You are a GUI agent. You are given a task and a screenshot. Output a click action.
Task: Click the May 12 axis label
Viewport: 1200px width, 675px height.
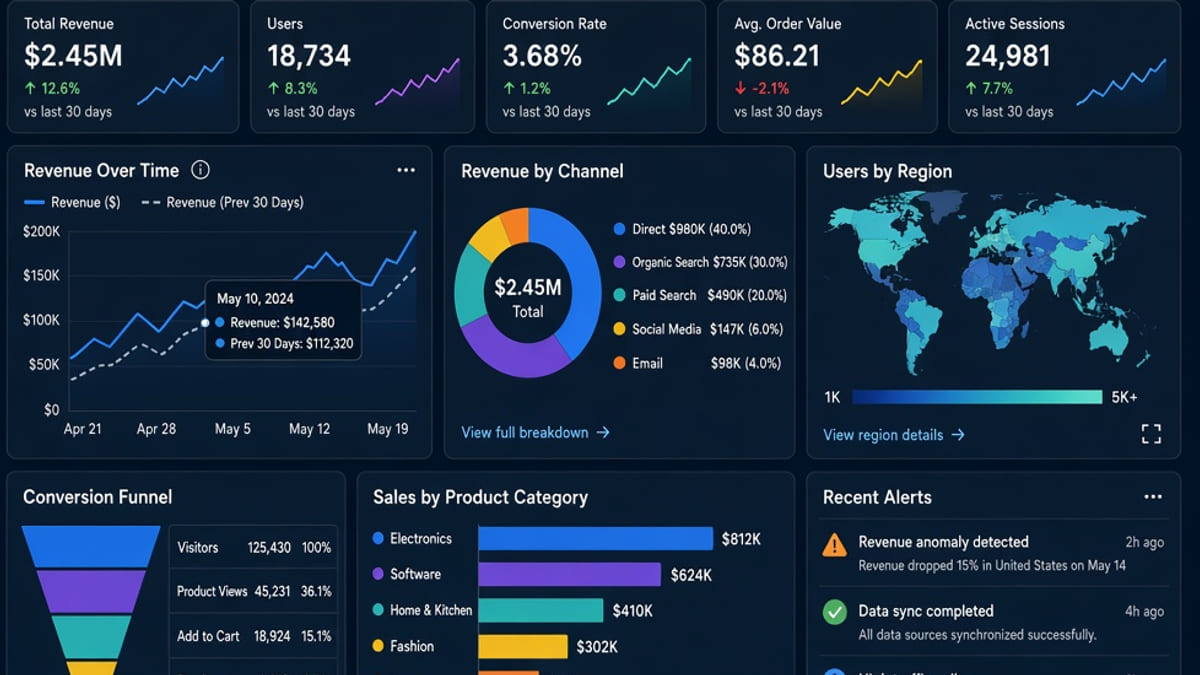click(309, 429)
